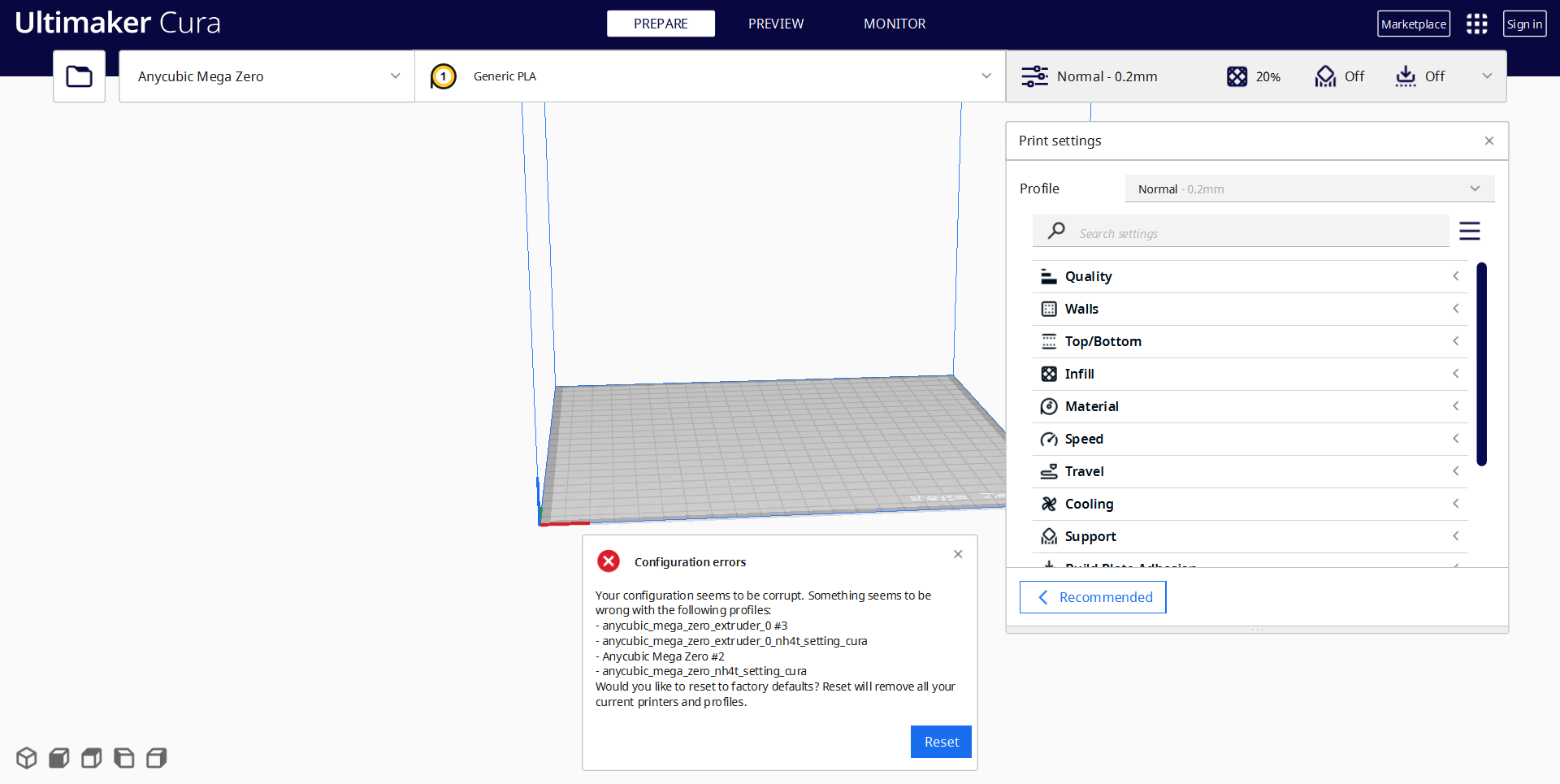Click the print settings sliders icon
This screenshot has height=784, width=1560.
tap(1034, 76)
